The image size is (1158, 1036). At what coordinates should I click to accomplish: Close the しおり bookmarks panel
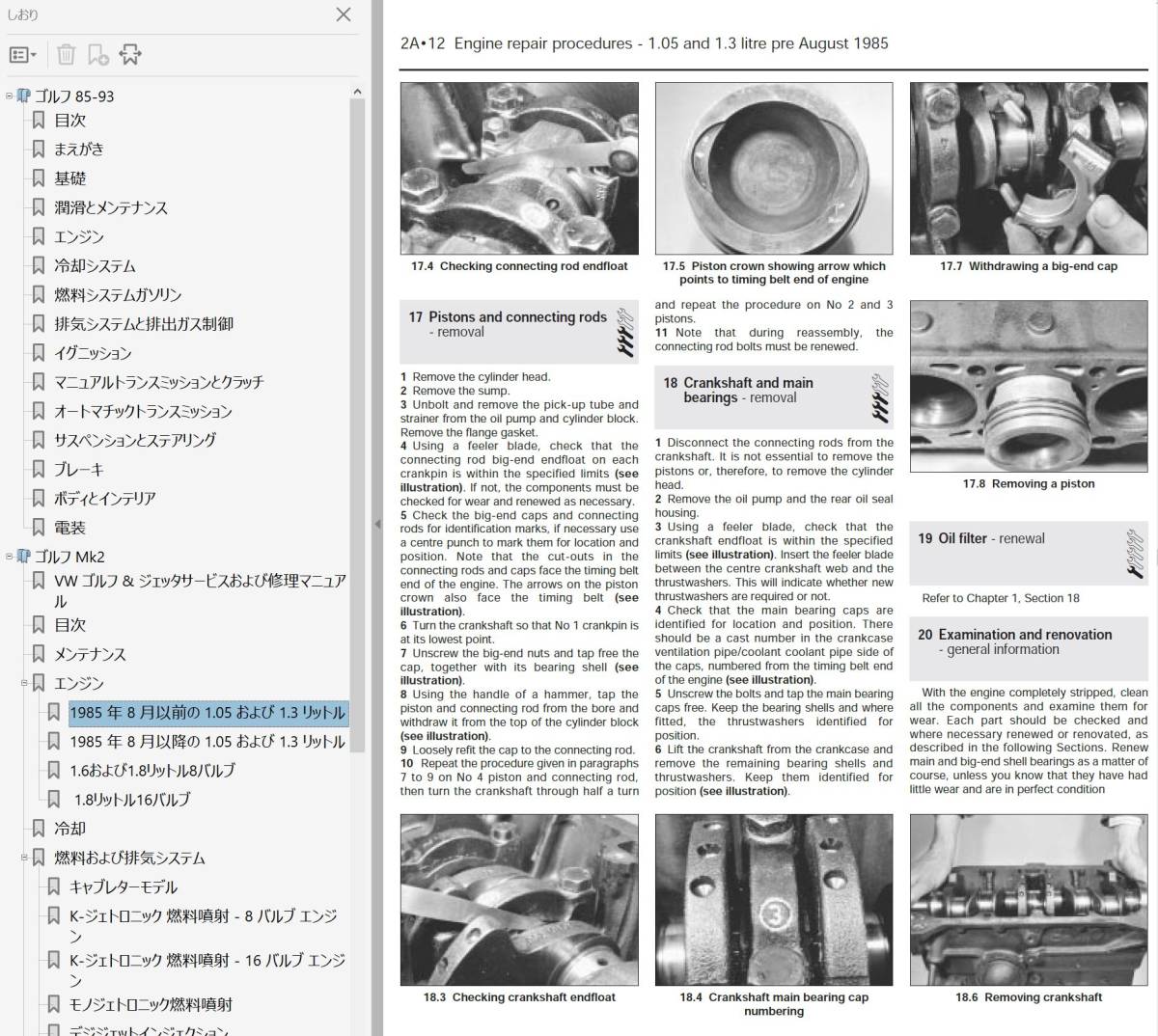[x=344, y=14]
